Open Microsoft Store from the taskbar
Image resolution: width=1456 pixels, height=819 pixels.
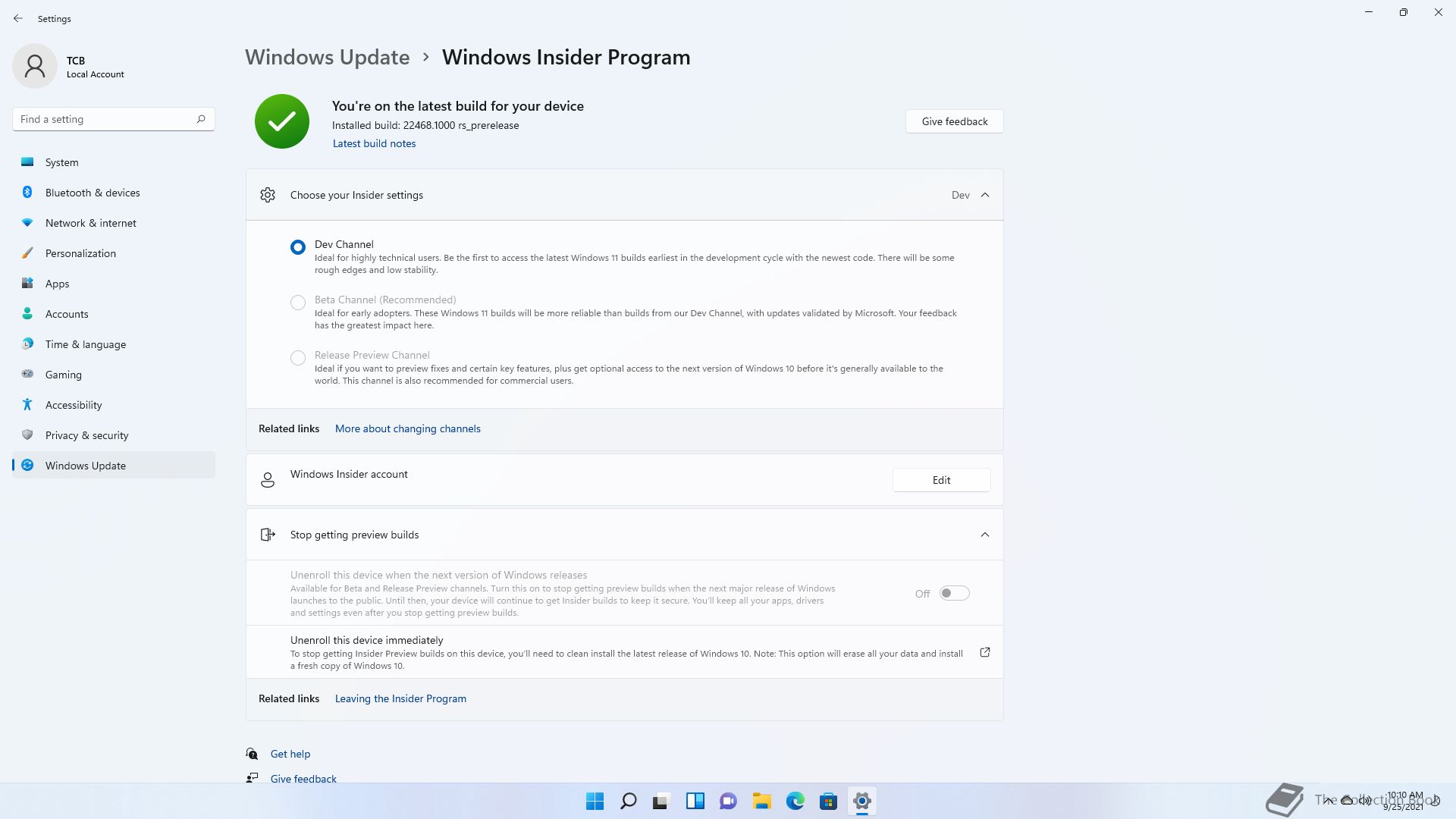pos(828,801)
